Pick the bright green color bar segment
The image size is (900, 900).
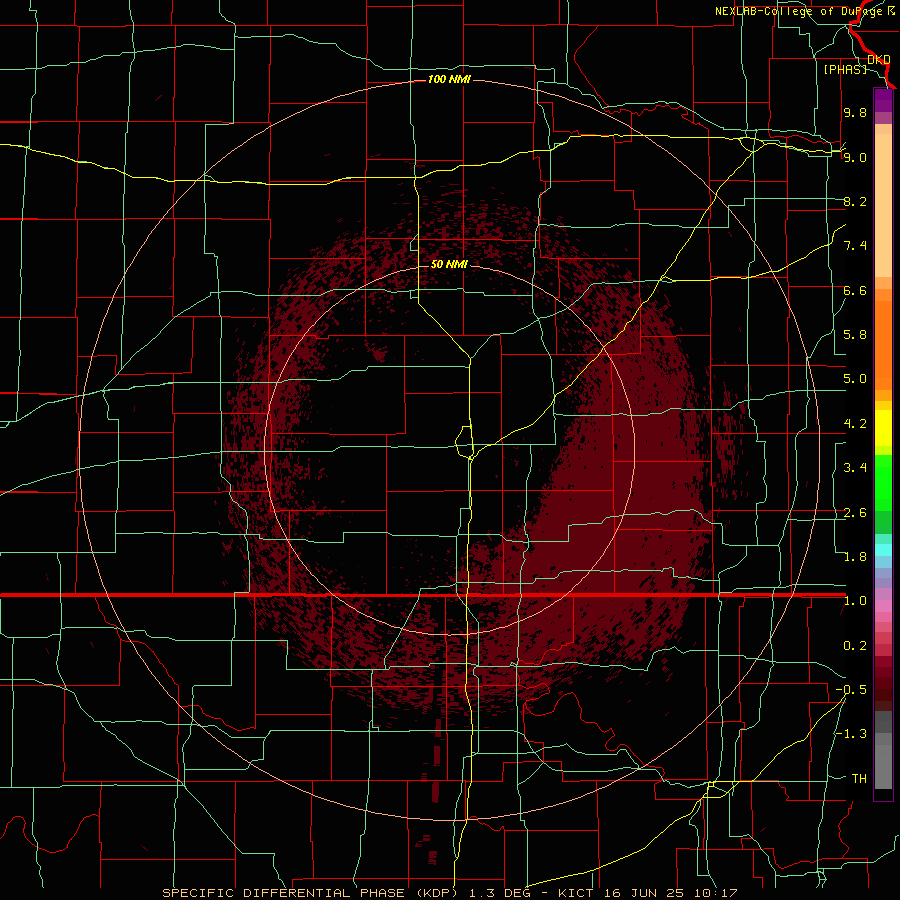(883, 484)
